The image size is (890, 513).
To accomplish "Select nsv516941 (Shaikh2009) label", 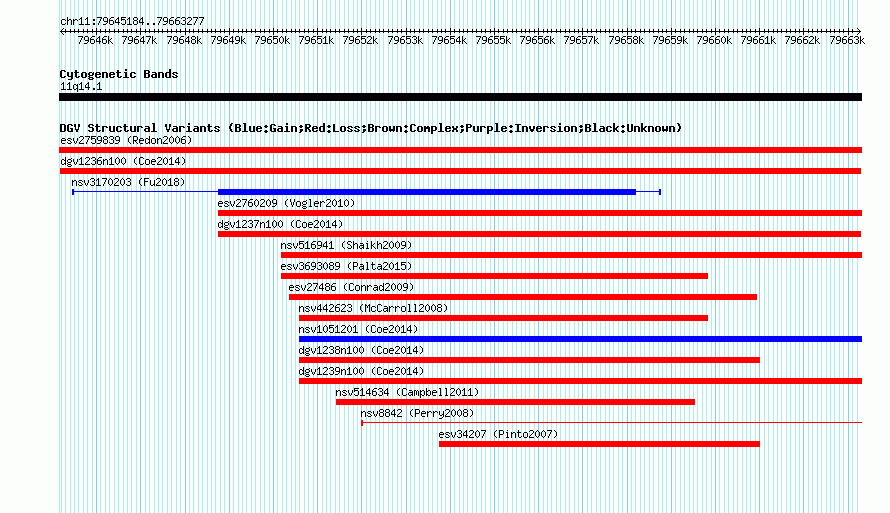I will pos(346,245).
